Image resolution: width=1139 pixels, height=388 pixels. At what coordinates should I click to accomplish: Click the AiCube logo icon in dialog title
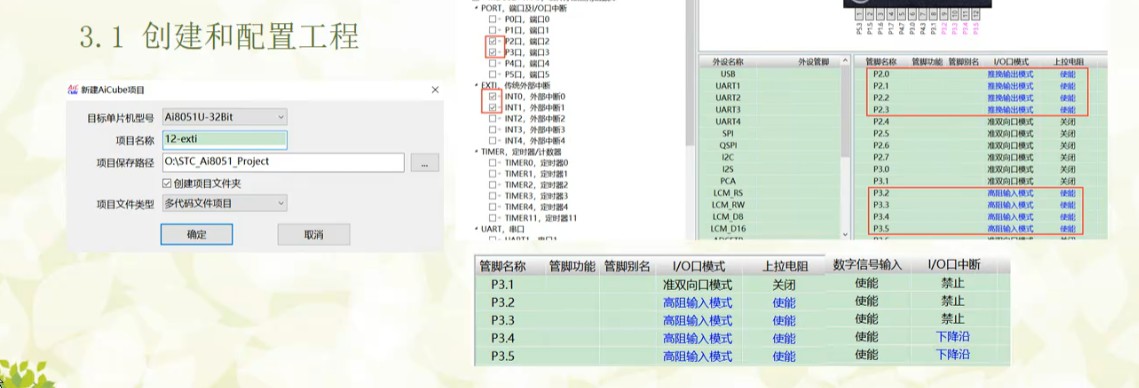72,89
